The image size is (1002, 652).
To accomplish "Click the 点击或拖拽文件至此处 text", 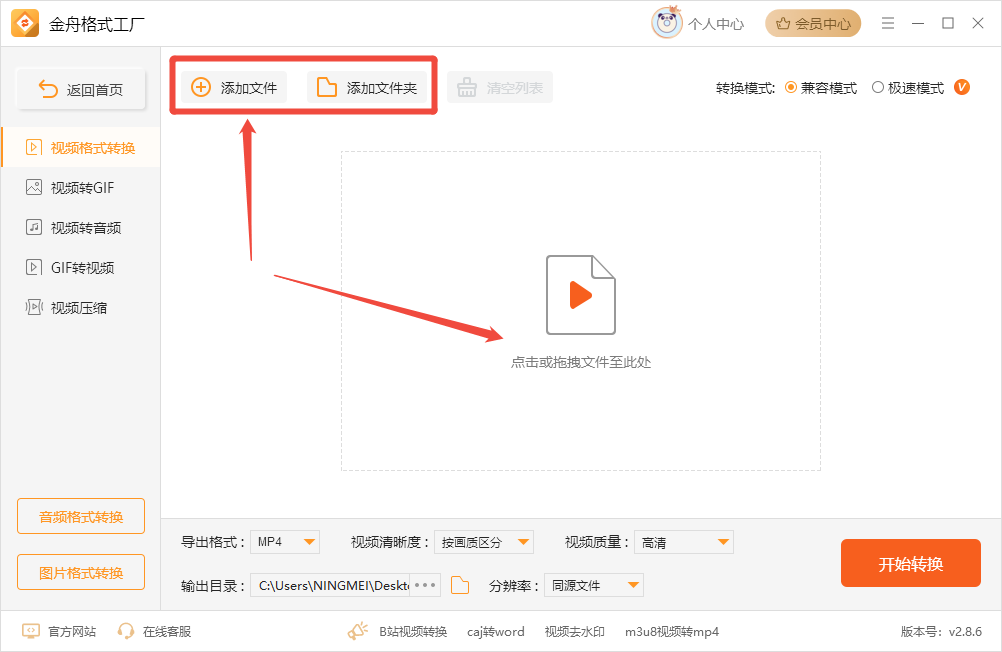I will point(580,362).
